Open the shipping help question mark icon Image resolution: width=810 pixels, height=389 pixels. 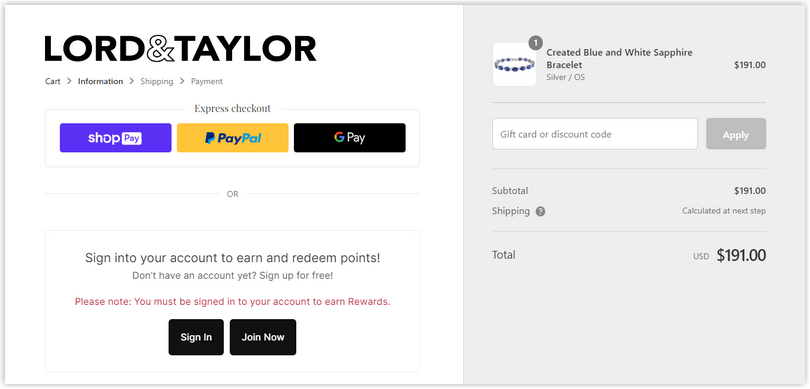point(540,211)
